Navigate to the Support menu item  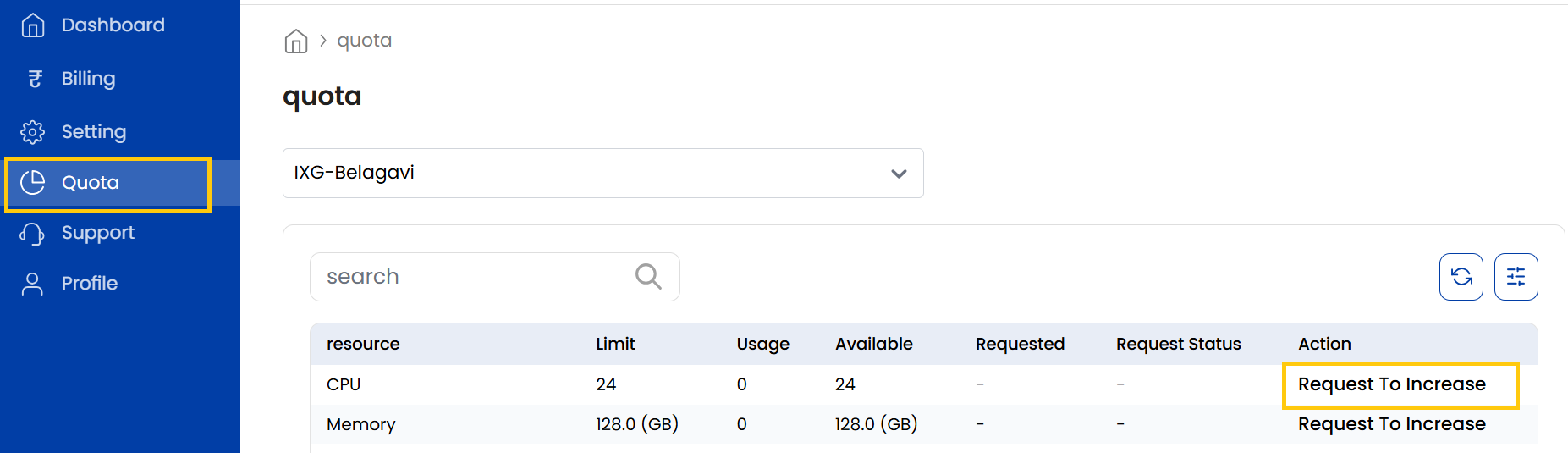tap(97, 233)
